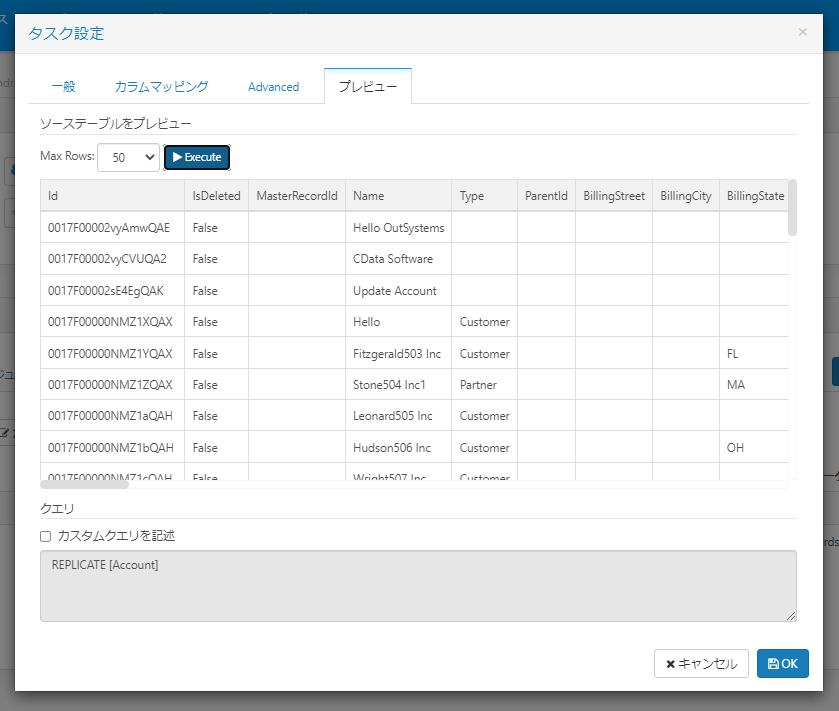Enable the カスタムクエリを記述 checkbox
Screen dimensions: 839x711
[45, 536]
